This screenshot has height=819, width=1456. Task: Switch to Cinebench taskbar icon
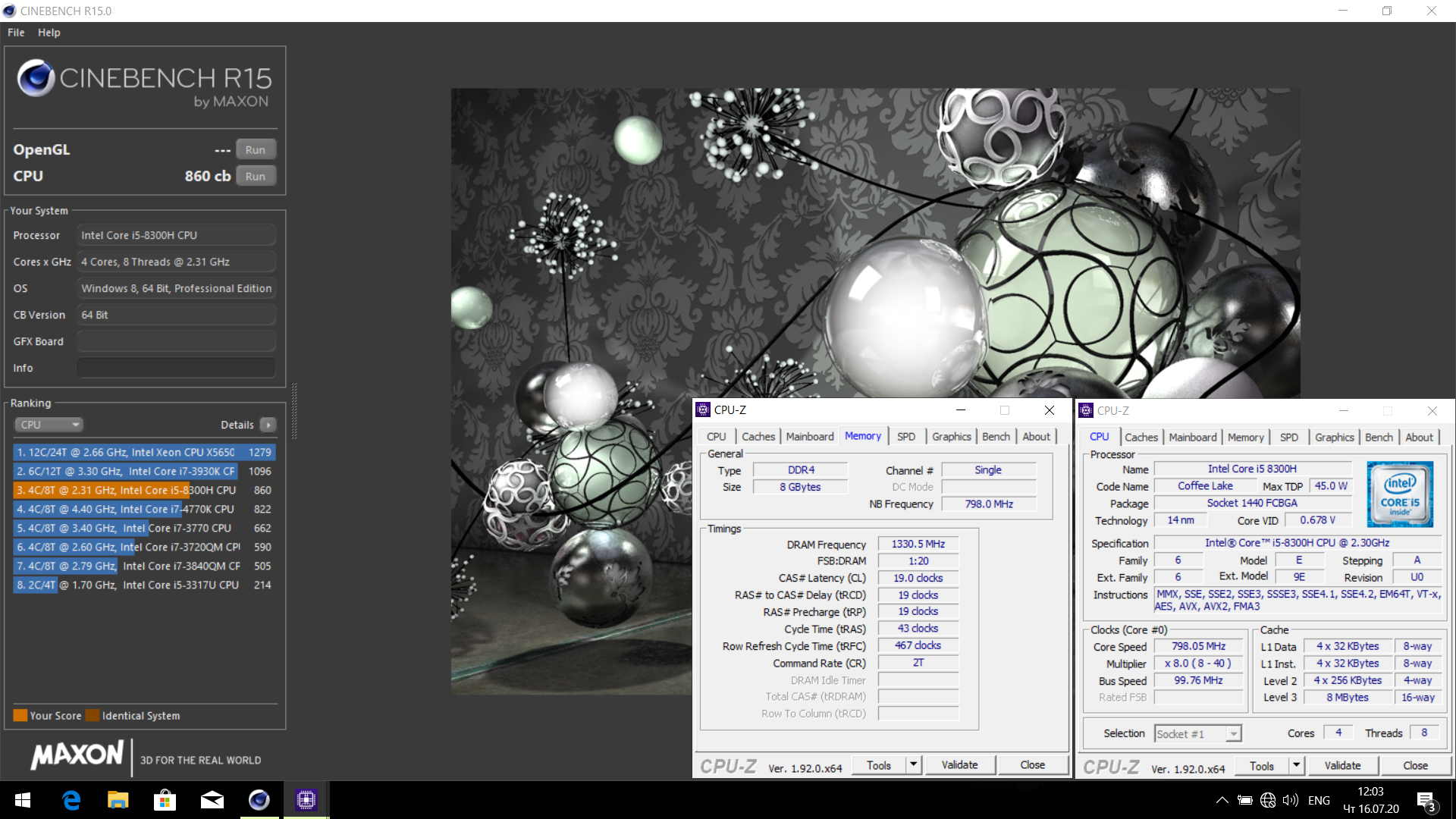coord(259,800)
